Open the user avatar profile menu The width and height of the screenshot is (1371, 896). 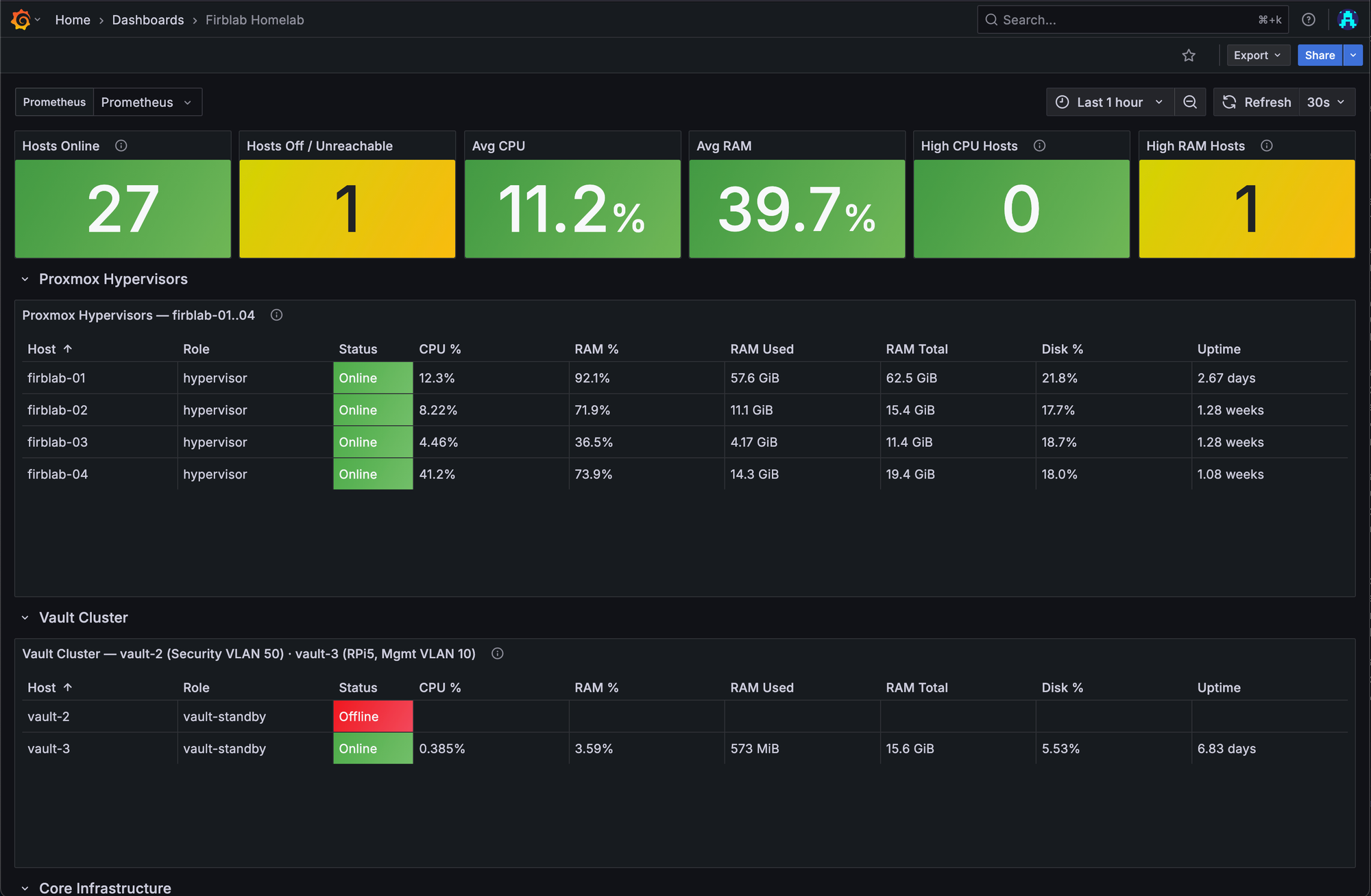pyautogui.click(x=1348, y=20)
